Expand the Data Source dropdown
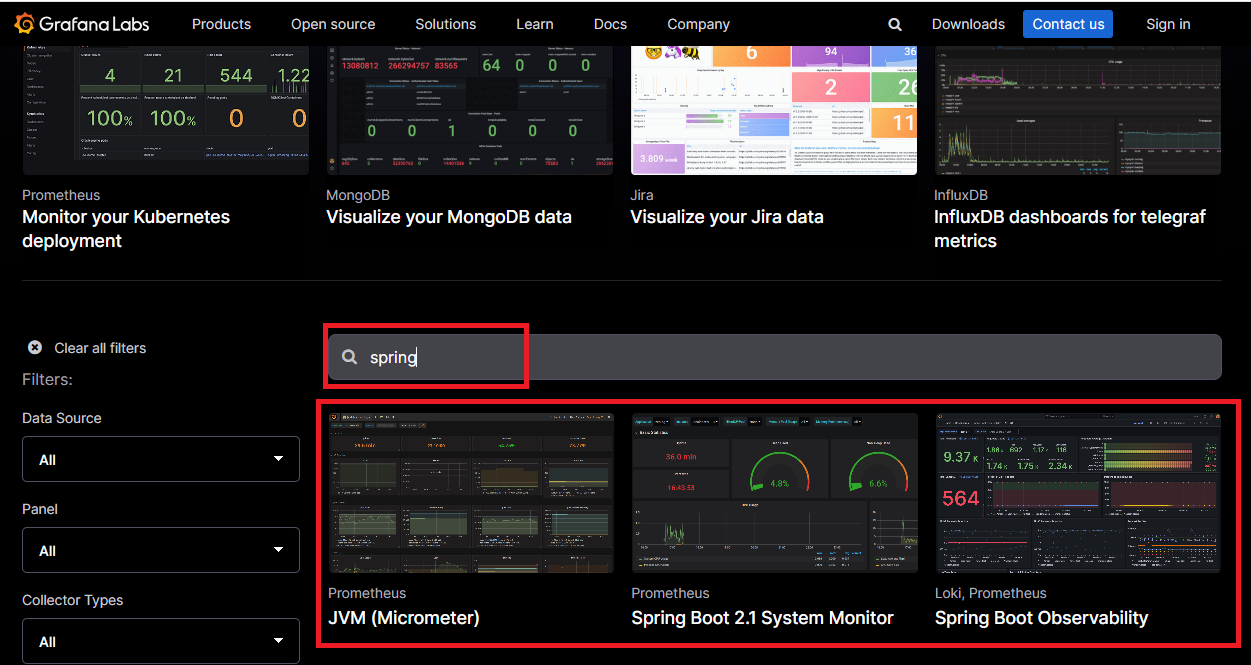Viewport: 1251px width, 665px height. pyautogui.click(x=161, y=459)
